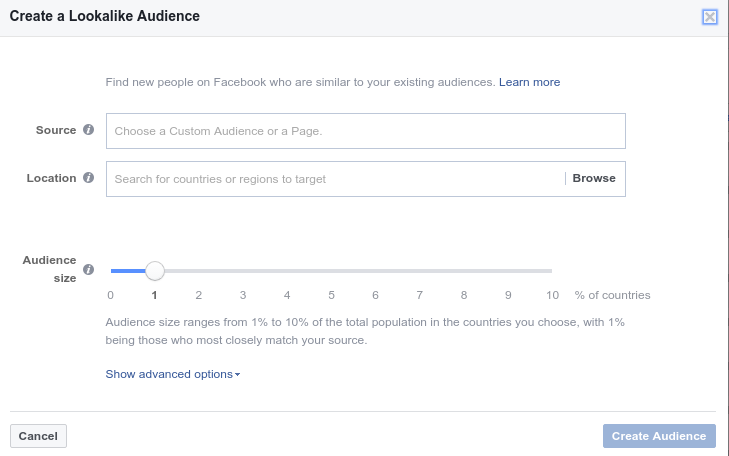Click the 8 mark on audience slider
729x456 pixels.
click(464, 295)
